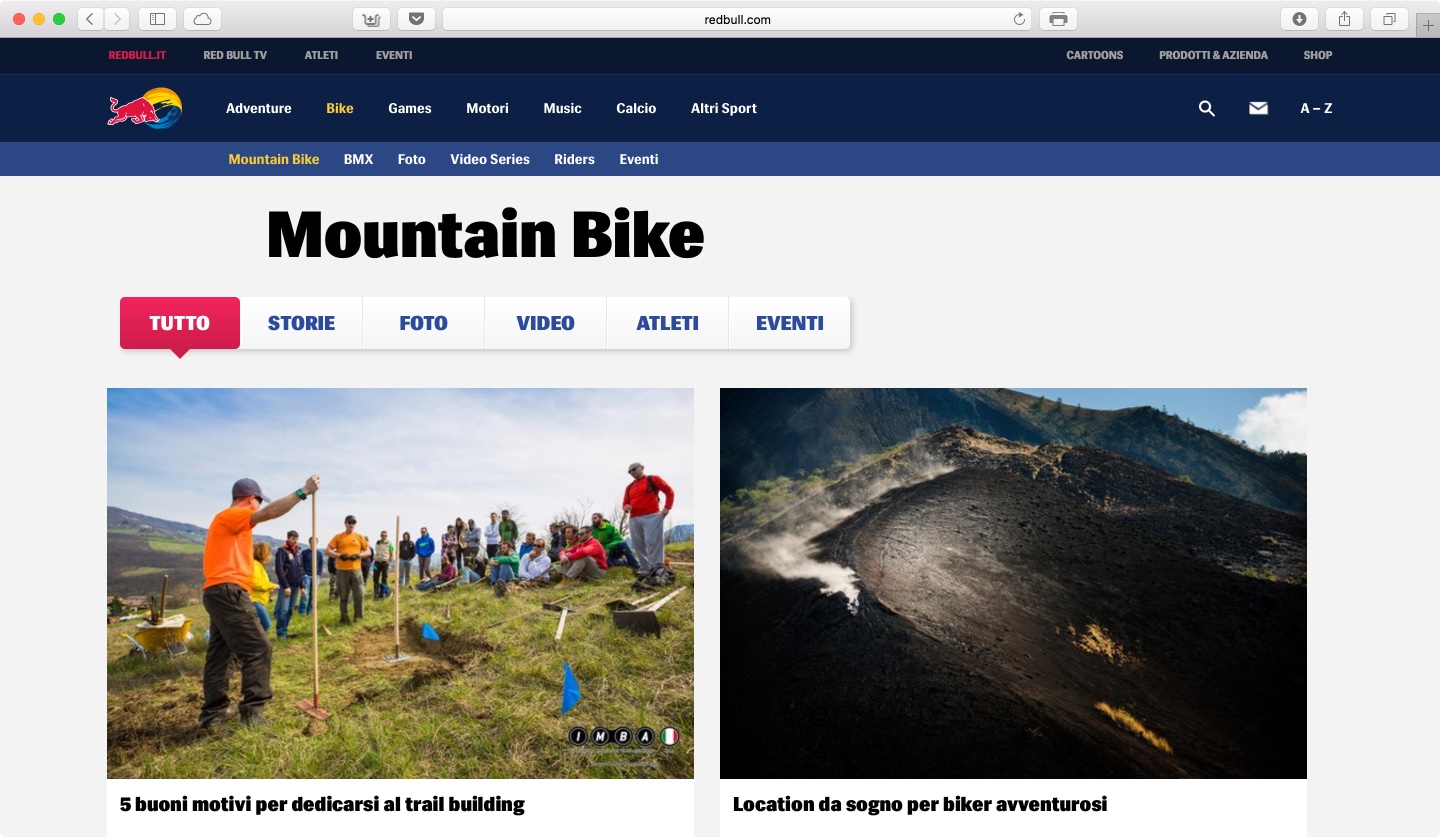Open EVENTI in the top bar
This screenshot has height=837, width=1440.
394,55
